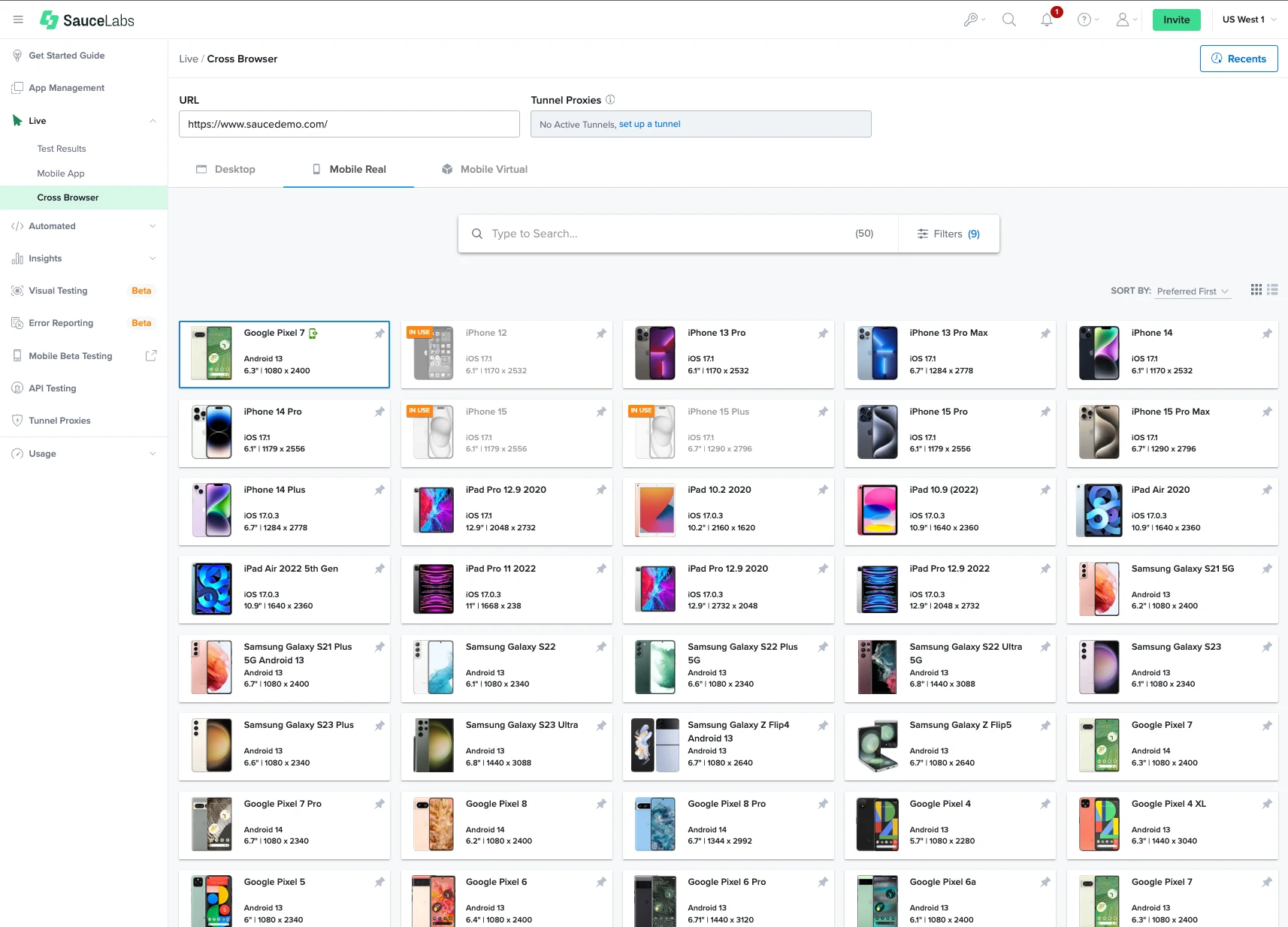Viewport: 1288px width, 927px height.
Task: Expand the Usage sidebar section
Action: [x=153, y=454]
